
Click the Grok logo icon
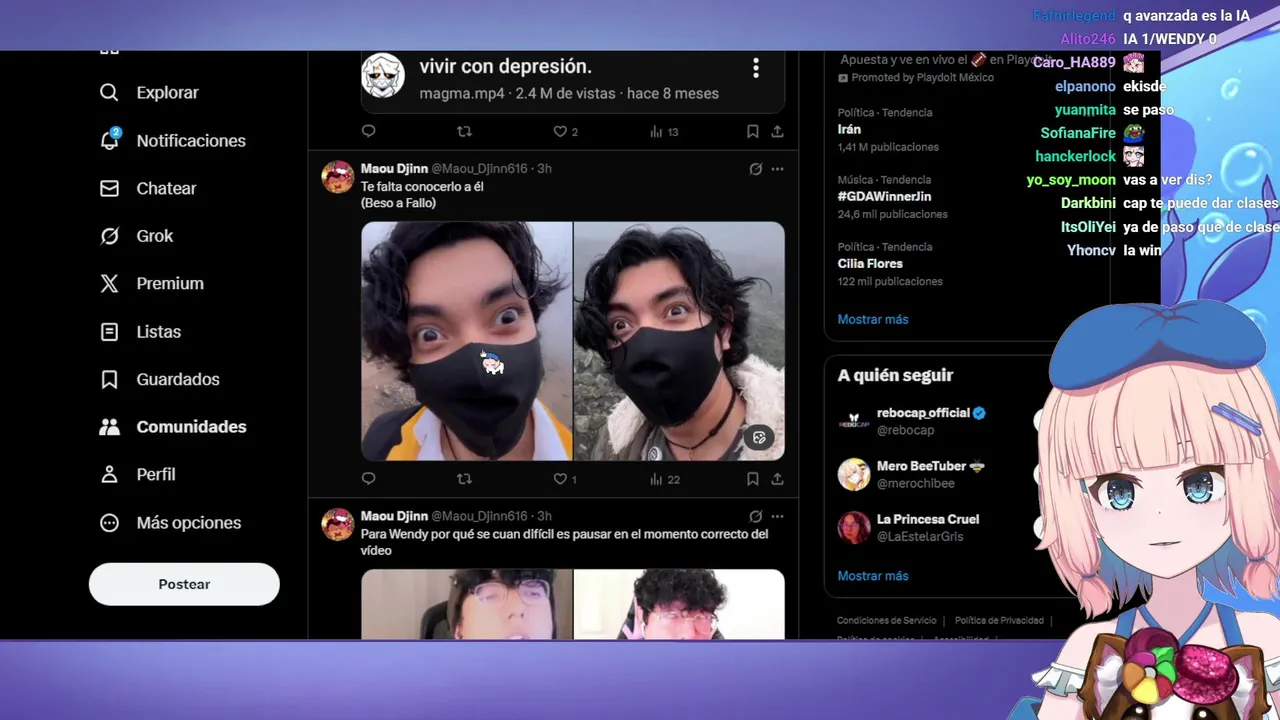pos(109,236)
